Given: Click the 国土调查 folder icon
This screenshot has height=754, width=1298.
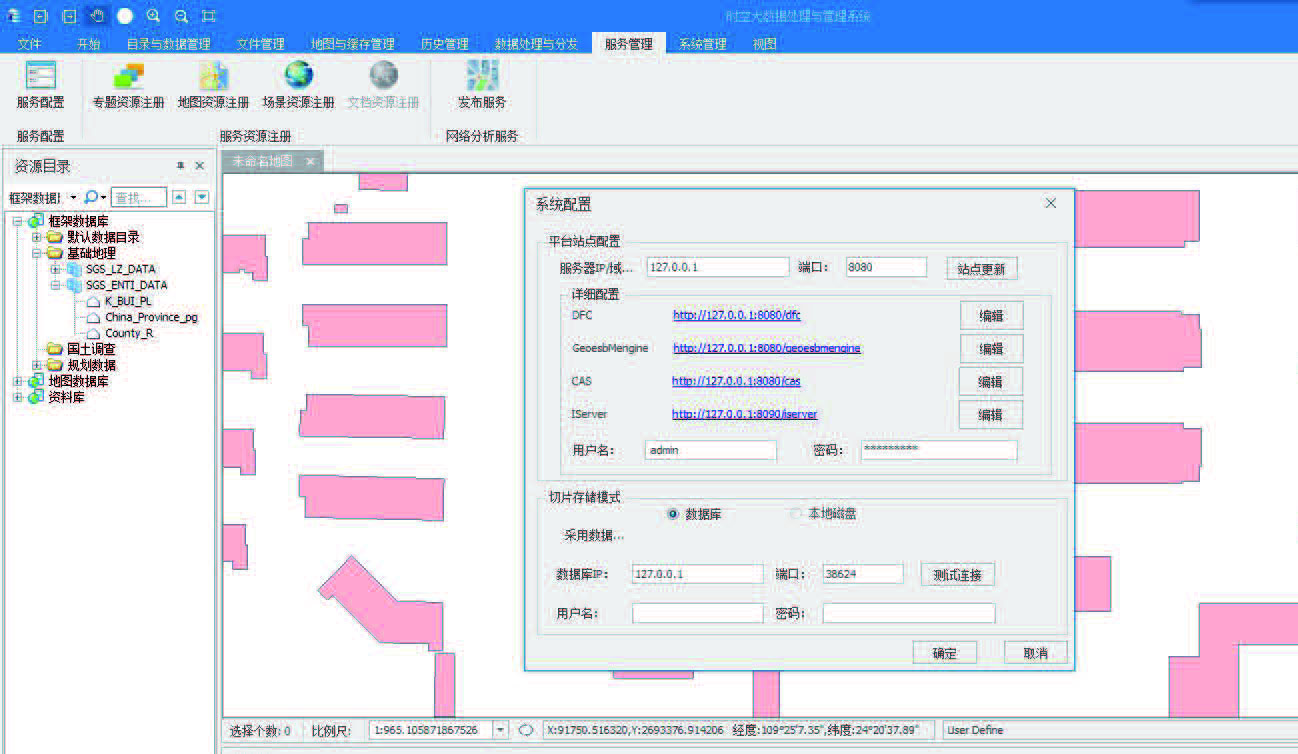Looking at the screenshot, I should point(55,349).
